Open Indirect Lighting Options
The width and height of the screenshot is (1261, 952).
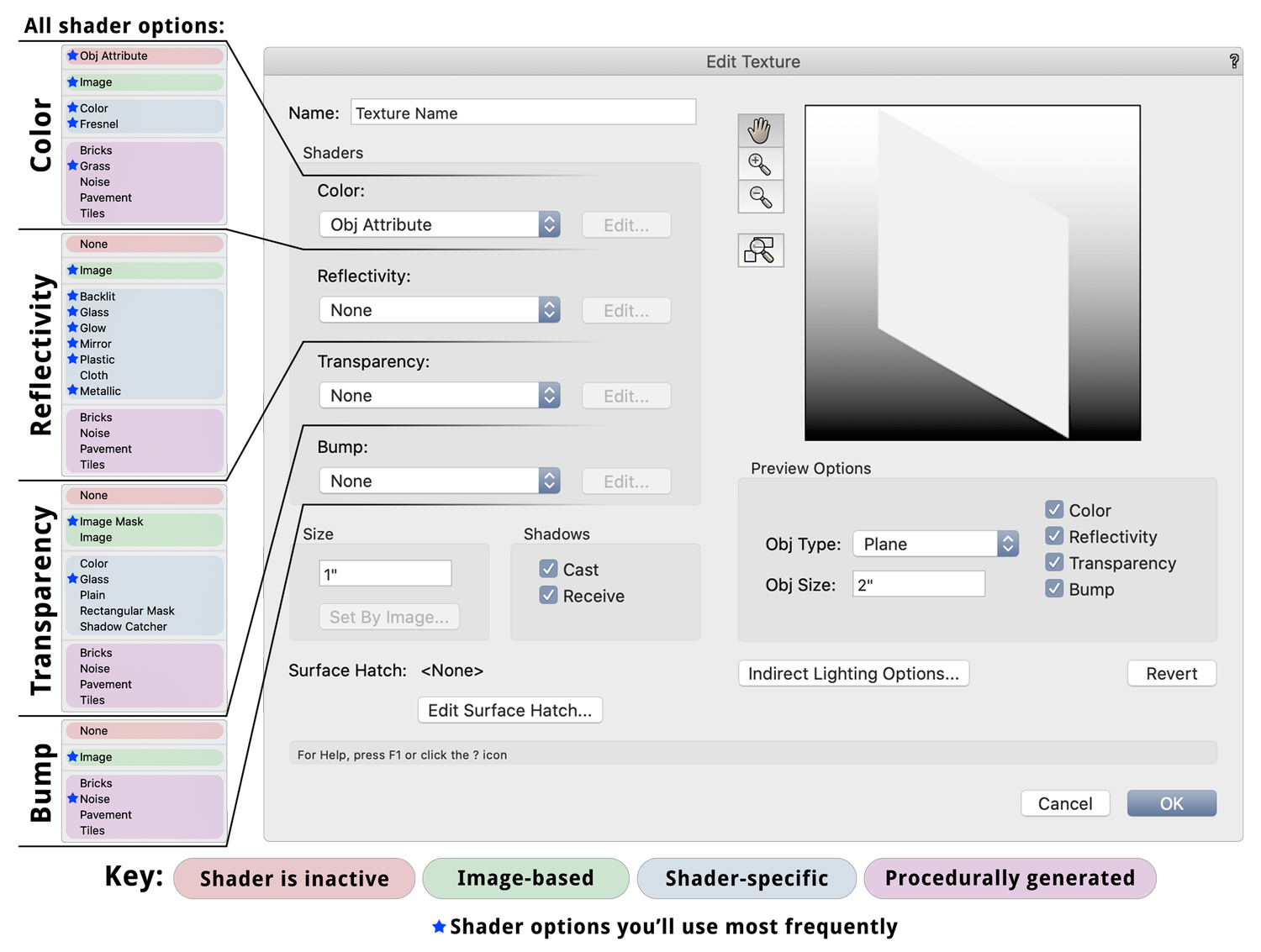click(852, 673)
